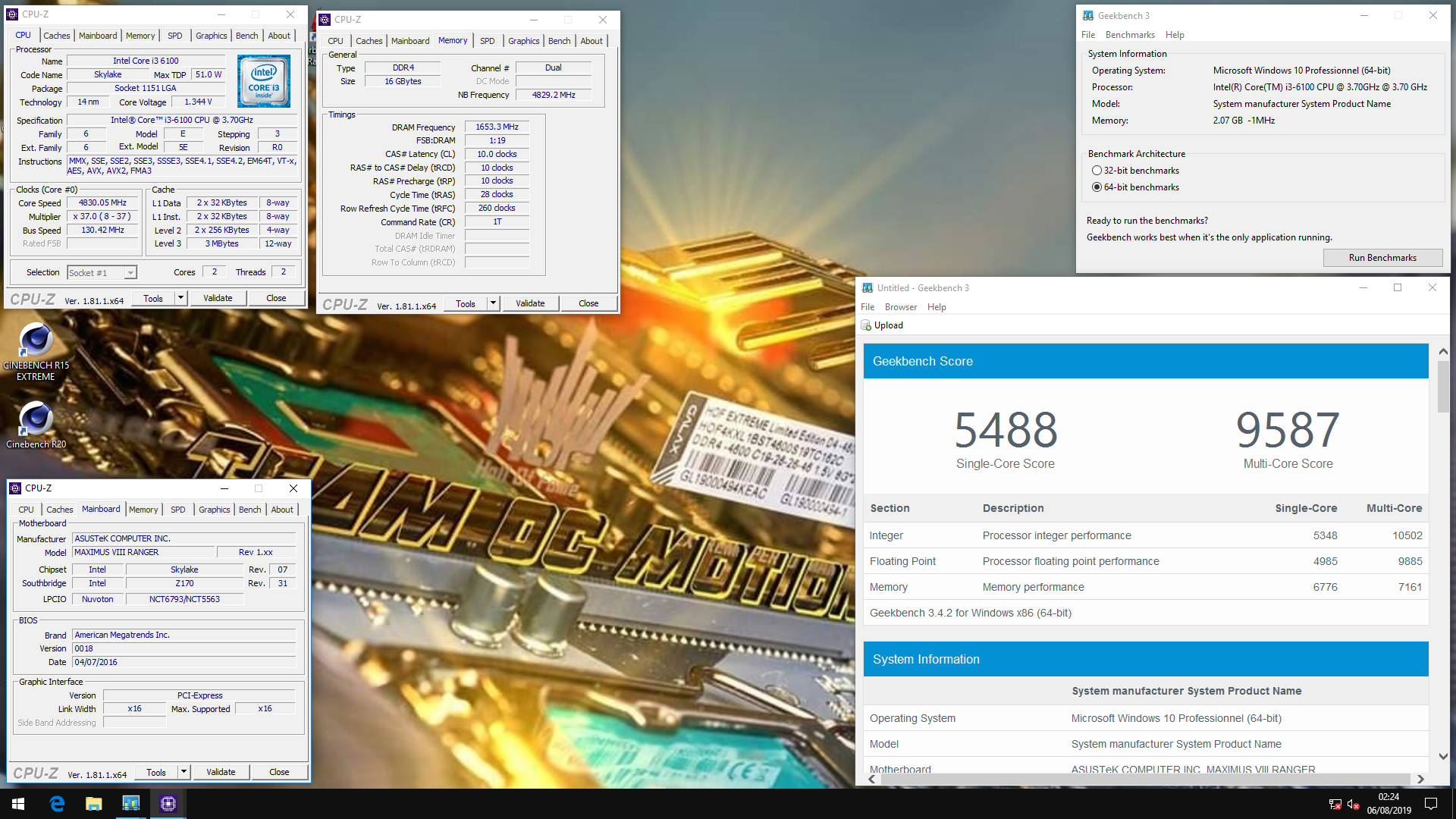Click Upload in Geekbench results
Screen dimensions: 1456x819
882,325
